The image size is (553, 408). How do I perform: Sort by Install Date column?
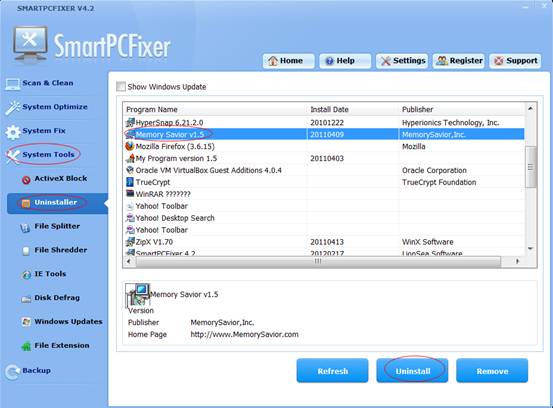[353, 109]
